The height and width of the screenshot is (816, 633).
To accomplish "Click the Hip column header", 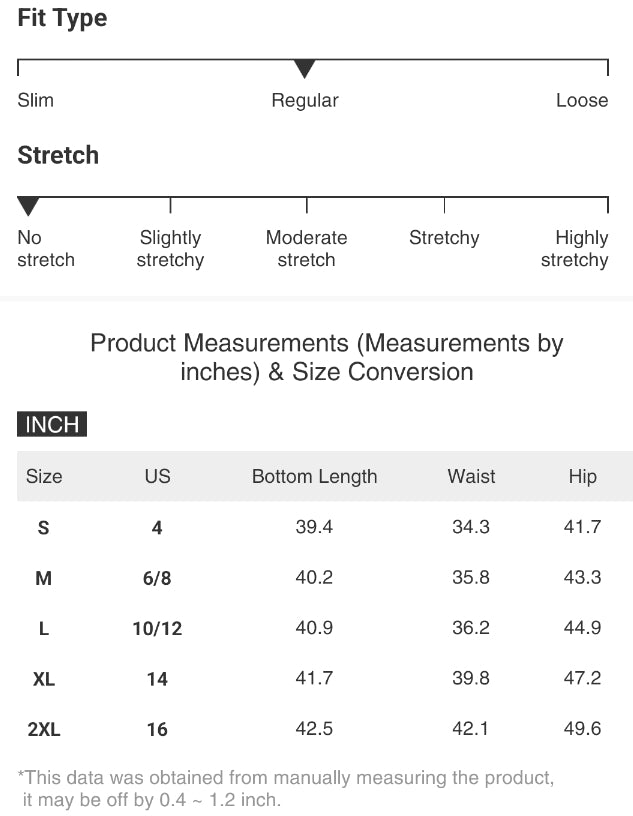I will click(x=582, y=476).
